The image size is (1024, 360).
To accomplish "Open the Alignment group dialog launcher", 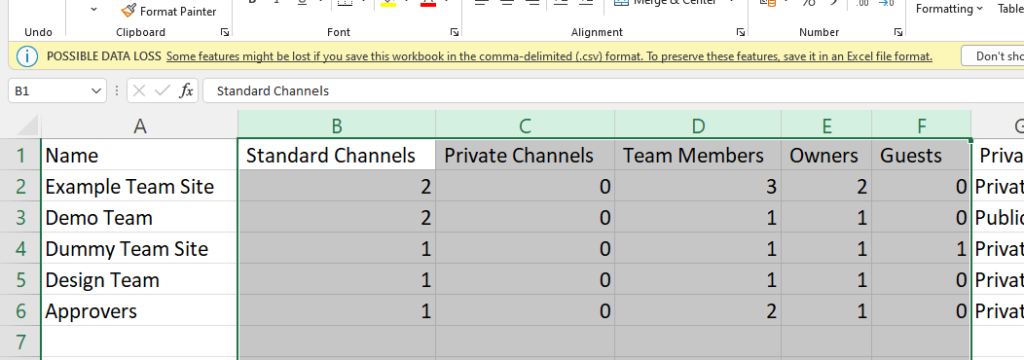I will 741,32.
